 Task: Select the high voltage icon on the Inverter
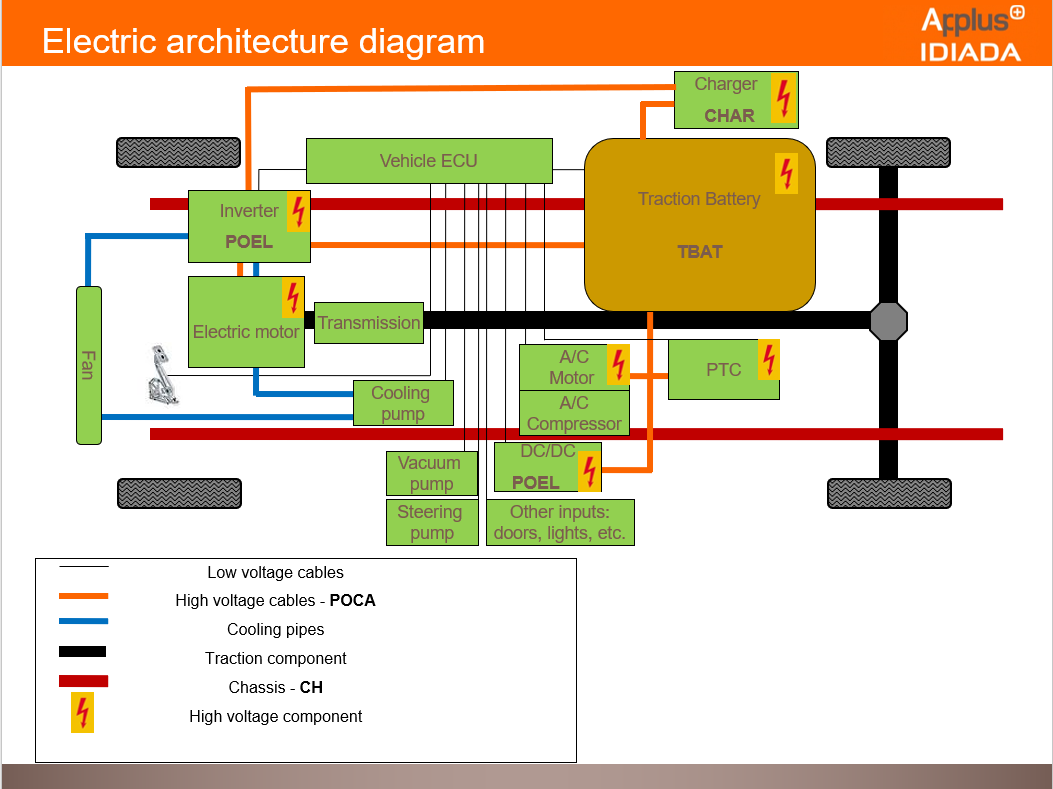pyautogui.click(x=296, y=210)
